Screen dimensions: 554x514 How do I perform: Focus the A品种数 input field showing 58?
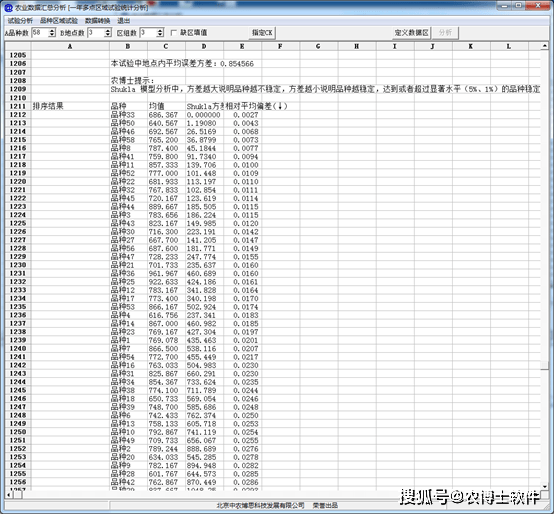(x=40, y=33)
